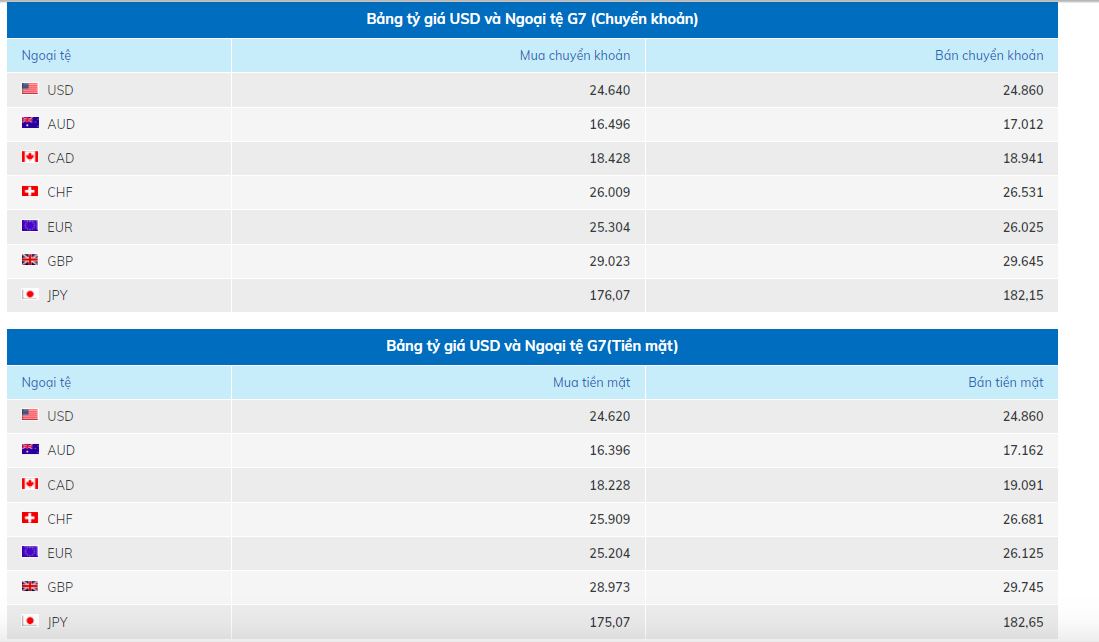Click the 'Bán chuyển khoản' column header

[x=989, y=55]
